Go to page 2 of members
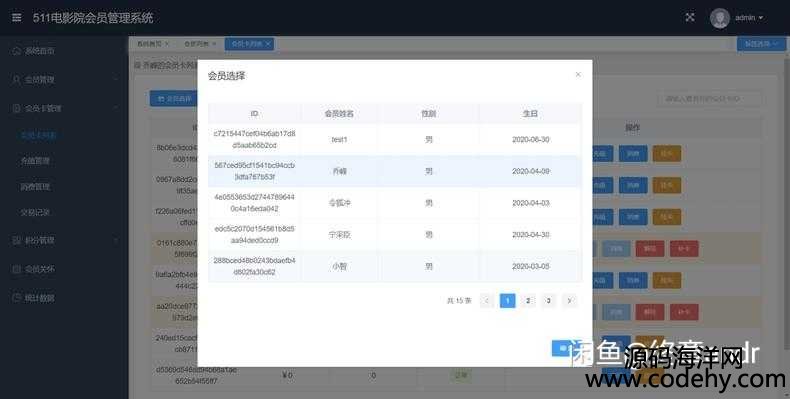This screenshot has height=399, width=790. [x=528, y=301]
